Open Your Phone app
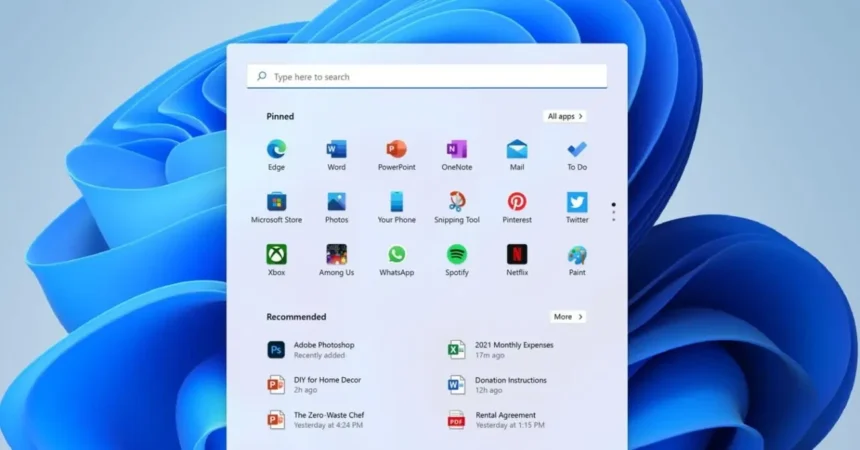 (397, 207)
